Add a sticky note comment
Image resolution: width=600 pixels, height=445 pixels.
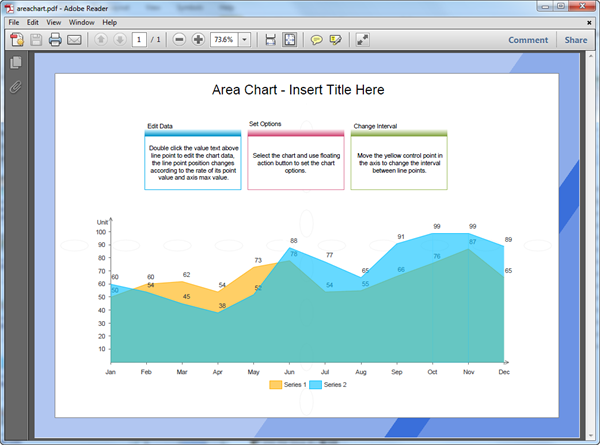[x=316, y=40]
